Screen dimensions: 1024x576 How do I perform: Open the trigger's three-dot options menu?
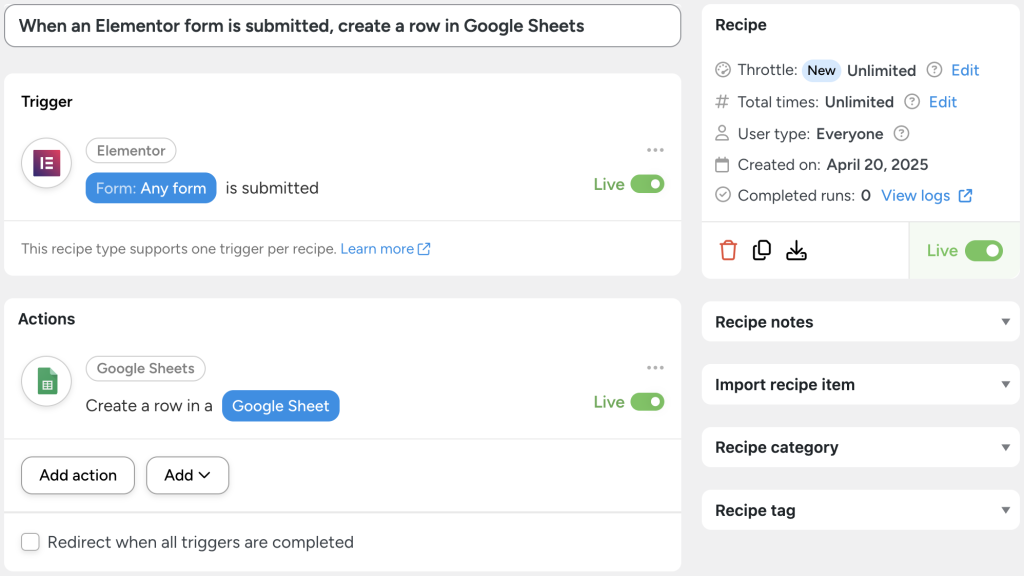[655, 149]
